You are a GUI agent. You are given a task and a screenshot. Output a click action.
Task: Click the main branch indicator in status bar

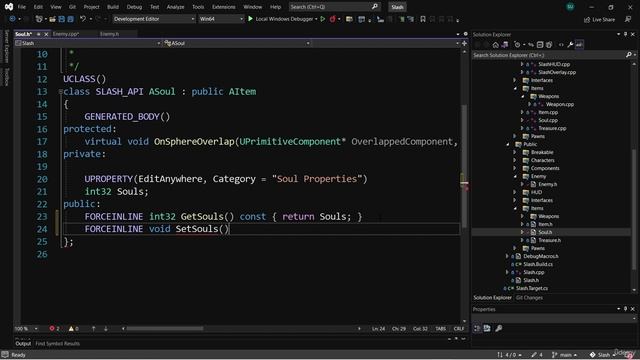coord(564,355)
